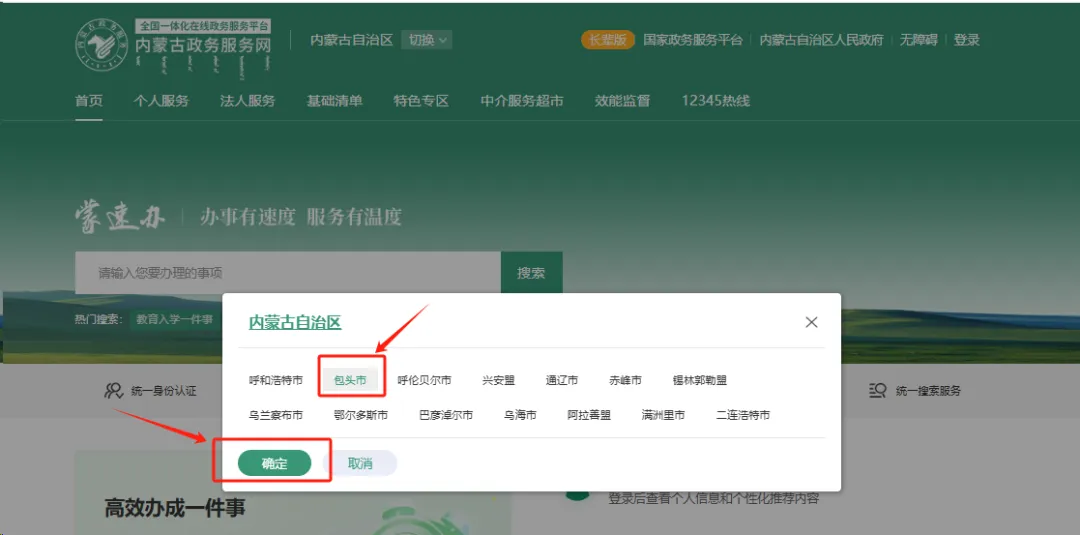Screen dimensions: 1080x535
Task: Select 乌兰察布市 in the dialog
Action: click(276, 415)
